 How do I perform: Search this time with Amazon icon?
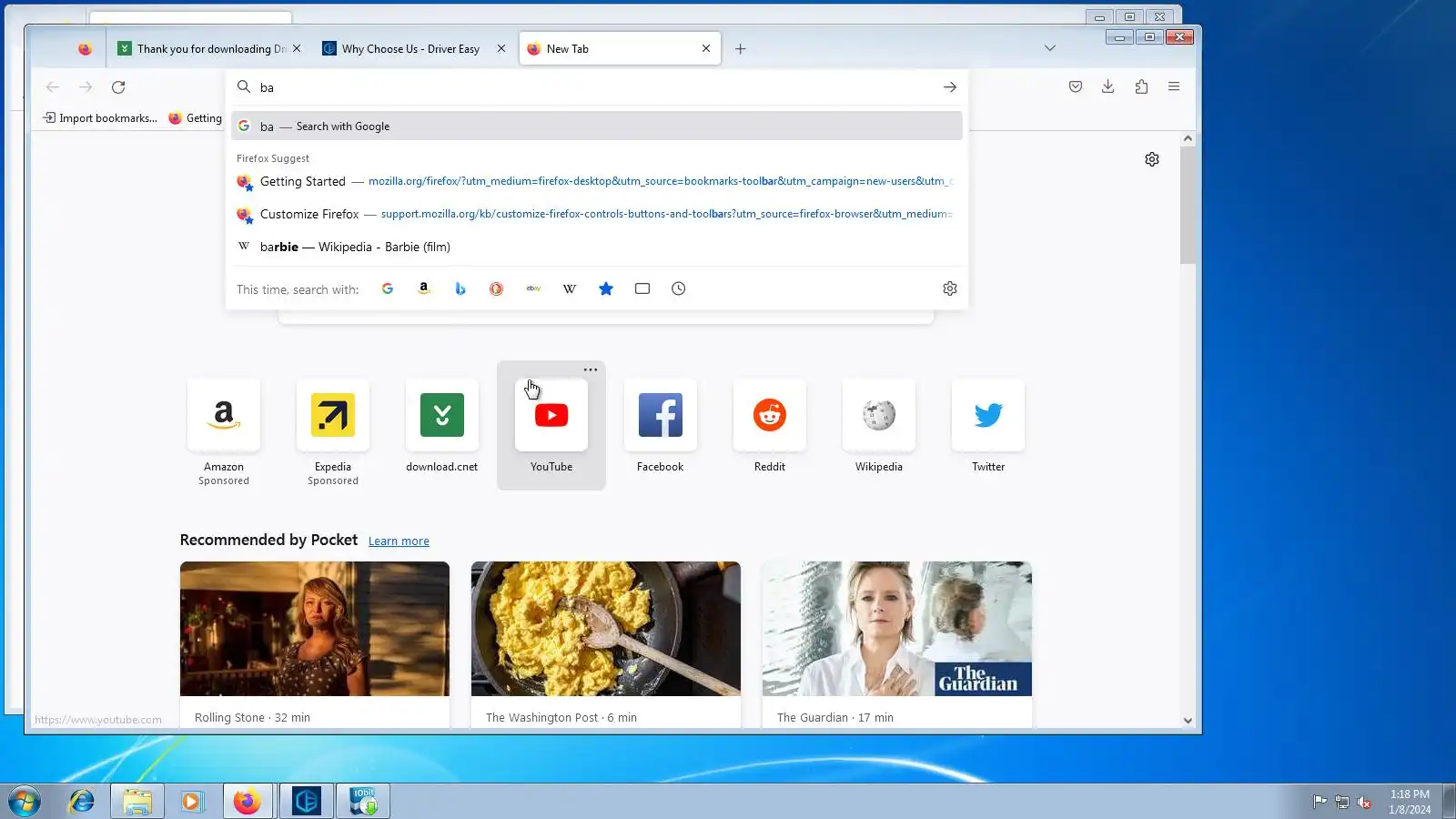click(x=424, y=288)
